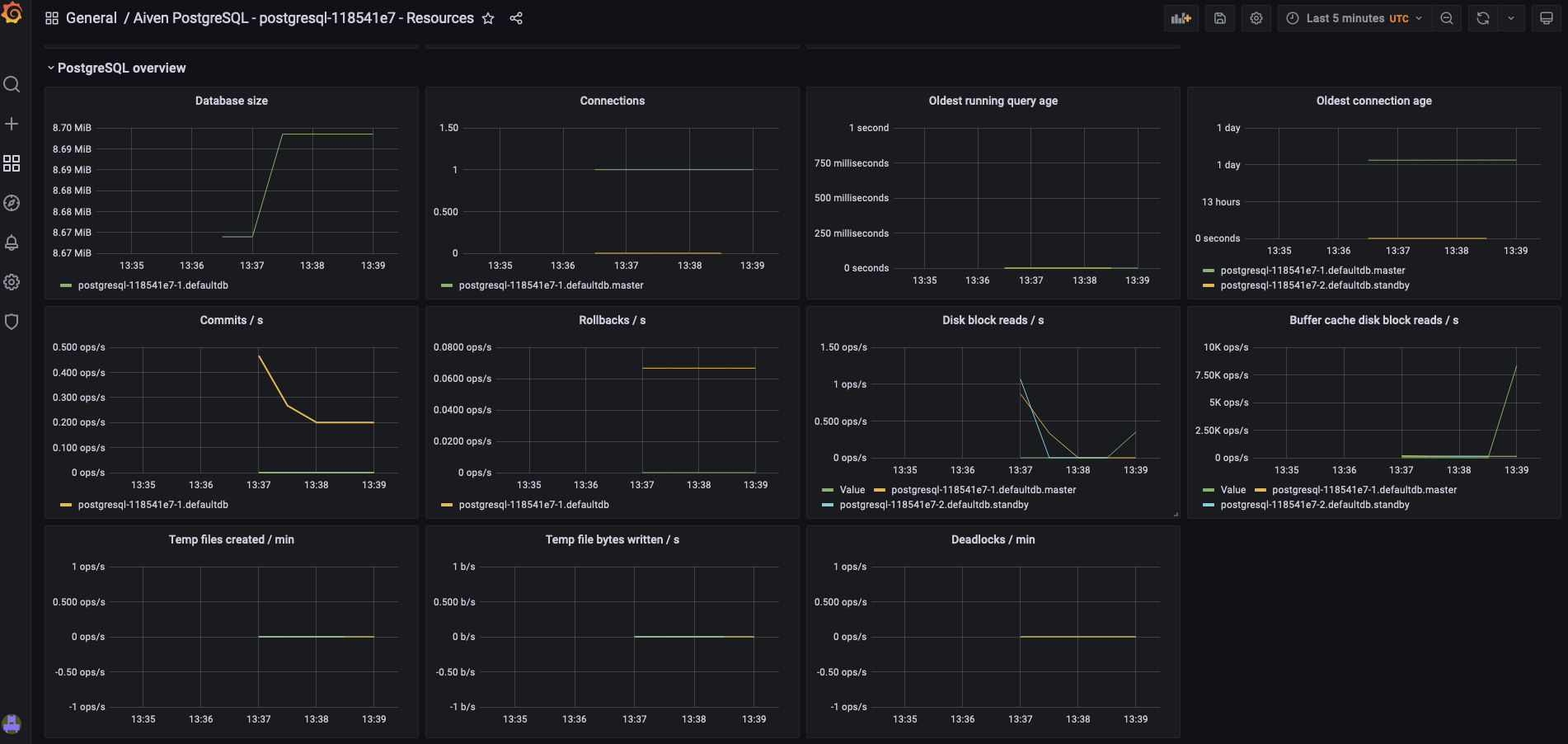Image resolution: width=1568 pixels, height=744 pixels.
Task: Open the Explore compass icon
Action: tap(12, 203)
